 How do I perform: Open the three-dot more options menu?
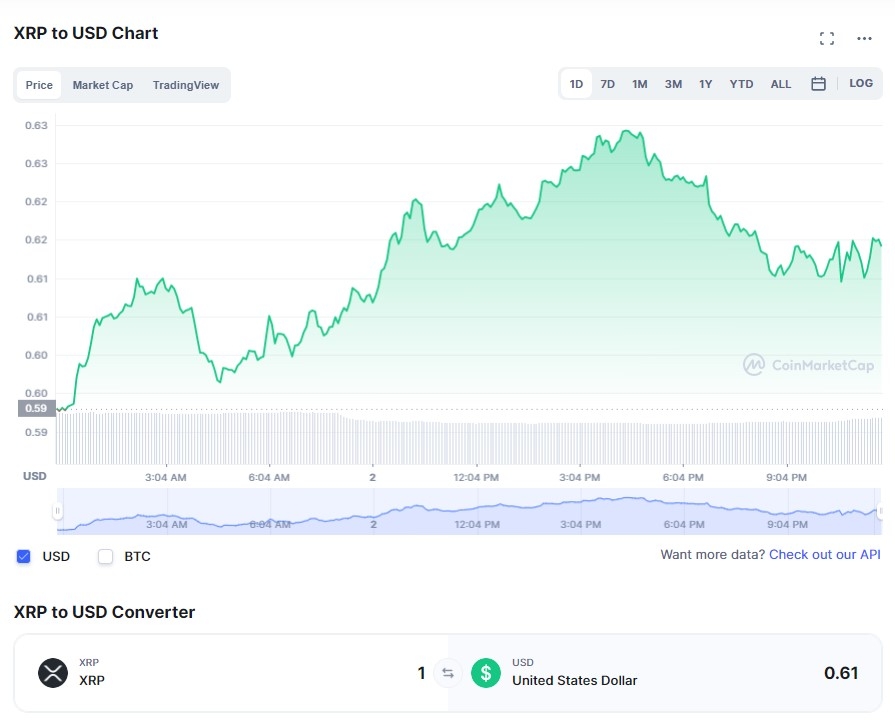tap(864, 39)
